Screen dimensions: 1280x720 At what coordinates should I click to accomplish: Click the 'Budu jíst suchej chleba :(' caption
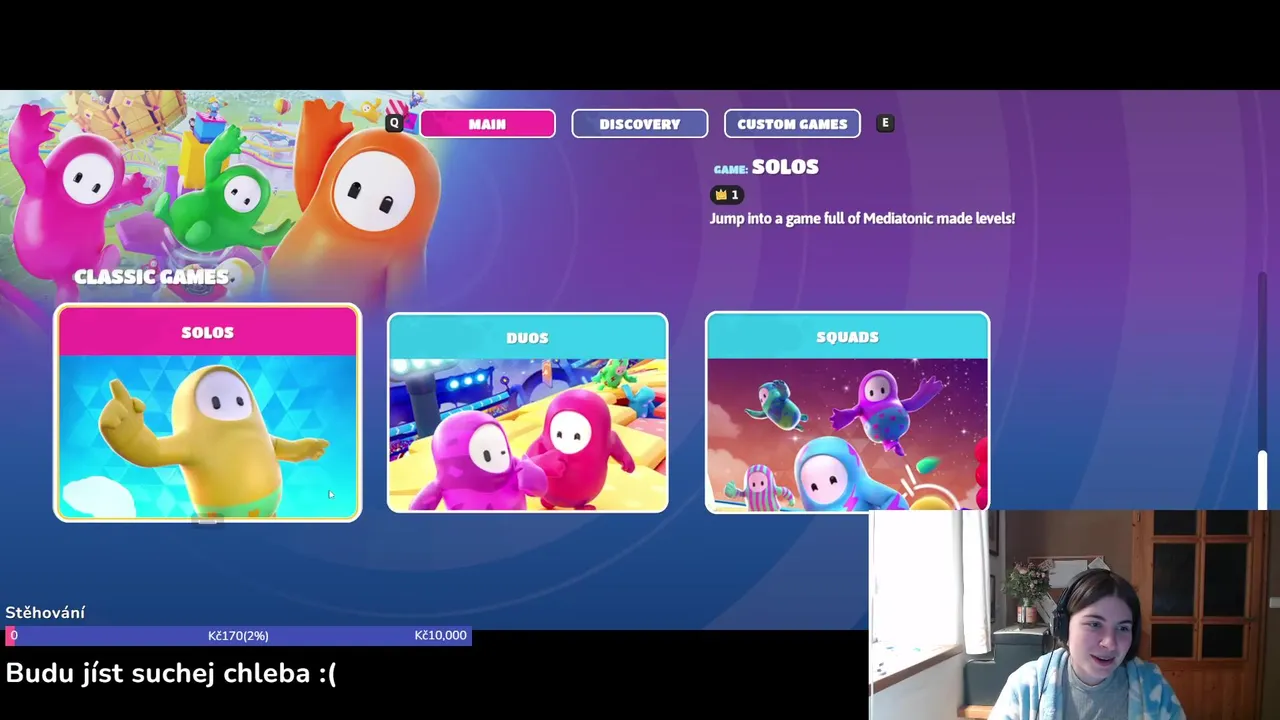[171, 673]
